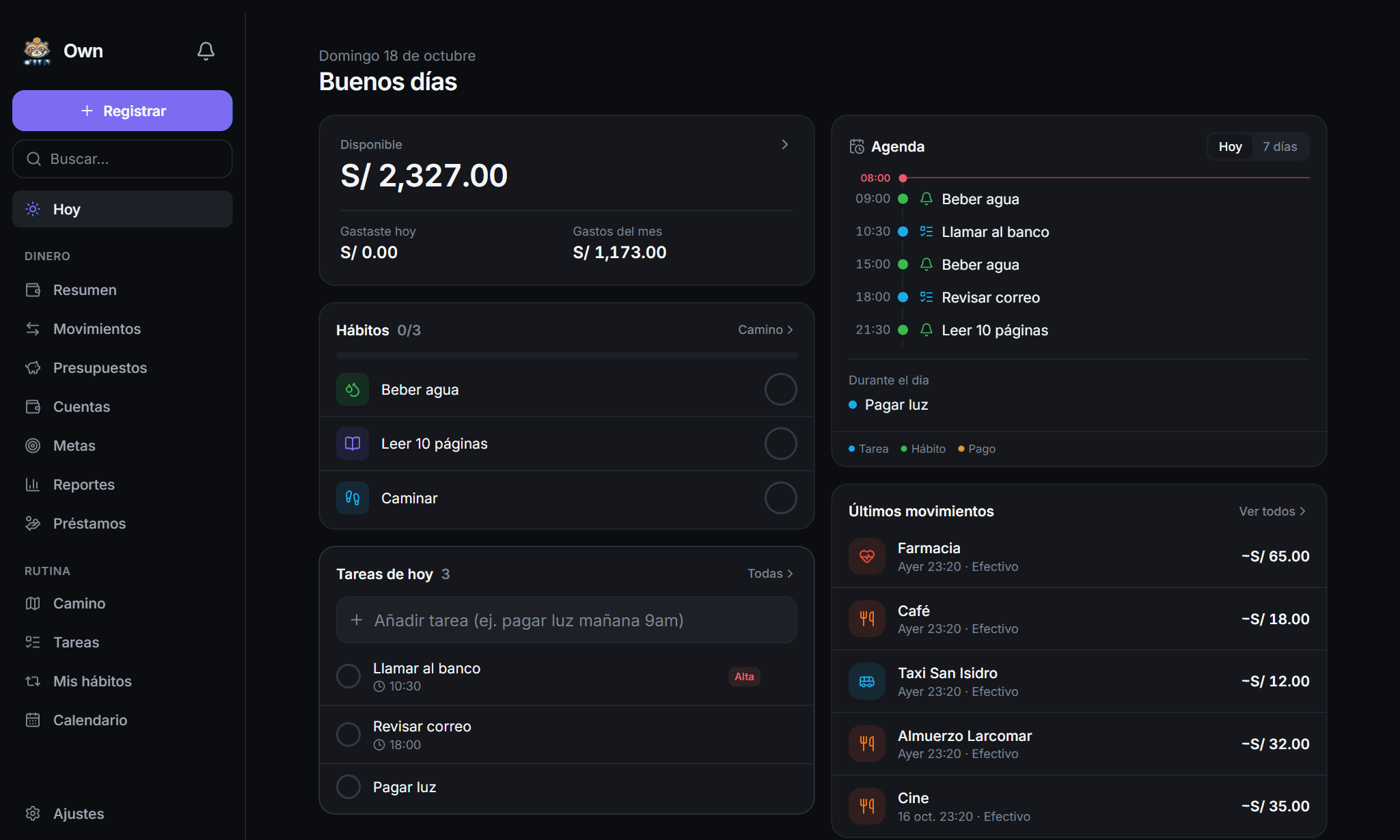Open the Beber agua water-drop habit icon

click(353, 389)
